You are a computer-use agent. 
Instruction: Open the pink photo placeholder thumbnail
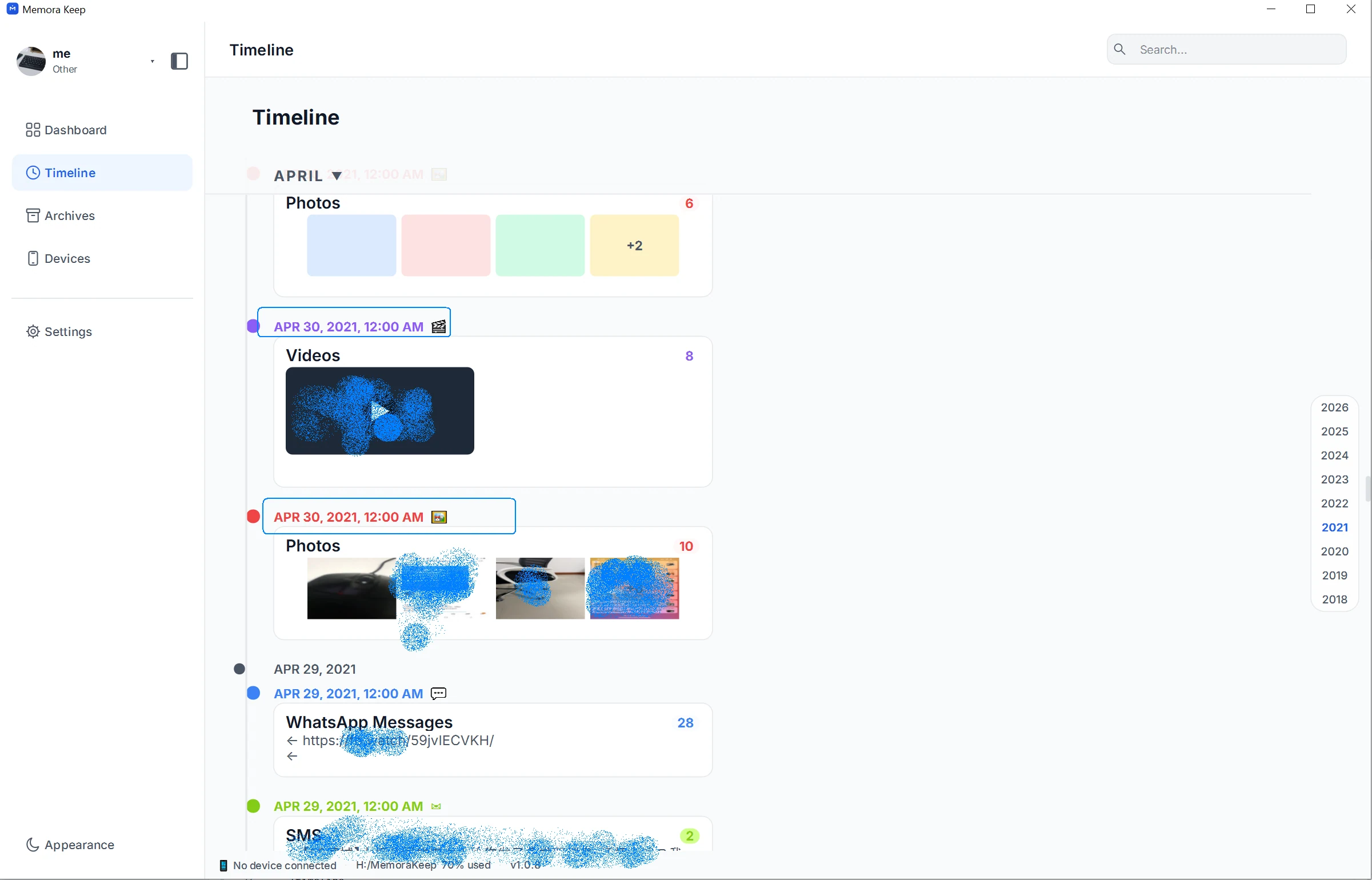point(446,246)
